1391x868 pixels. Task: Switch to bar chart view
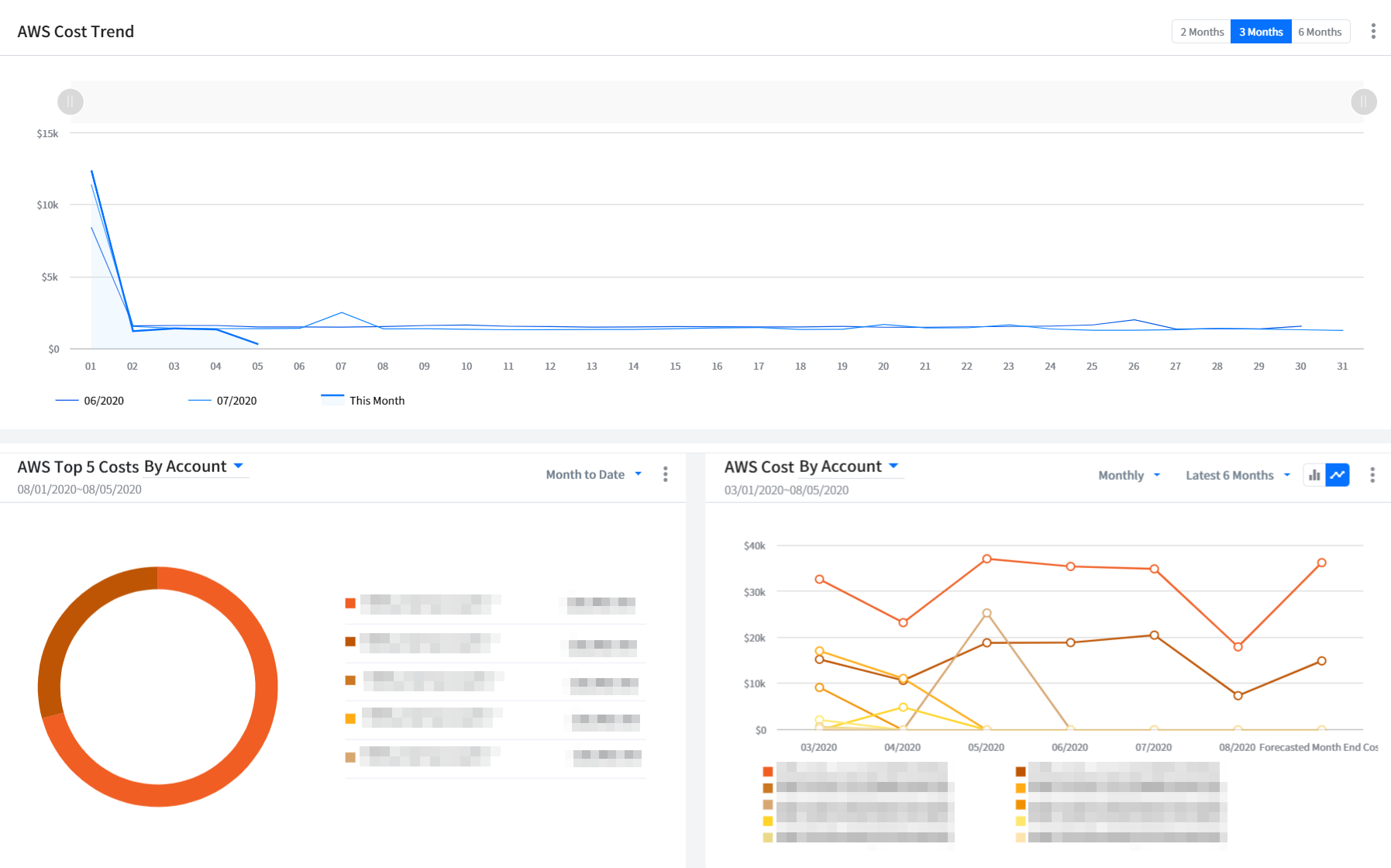click(1314, 475)
